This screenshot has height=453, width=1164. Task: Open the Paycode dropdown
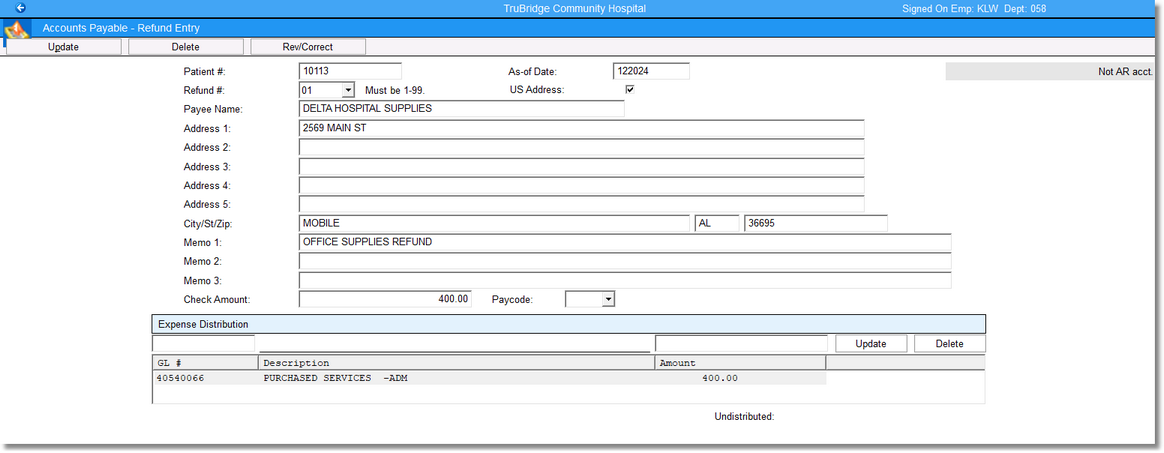[608, 299]
